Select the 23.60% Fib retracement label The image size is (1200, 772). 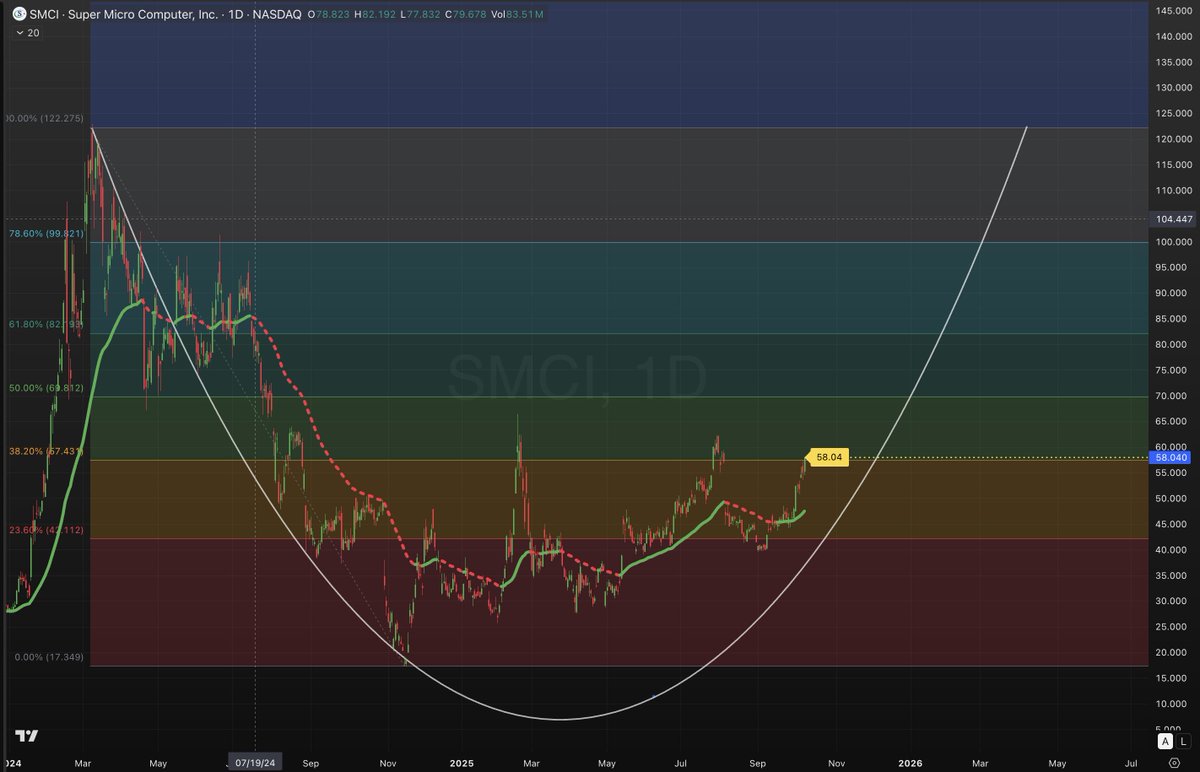click(46, 530)
